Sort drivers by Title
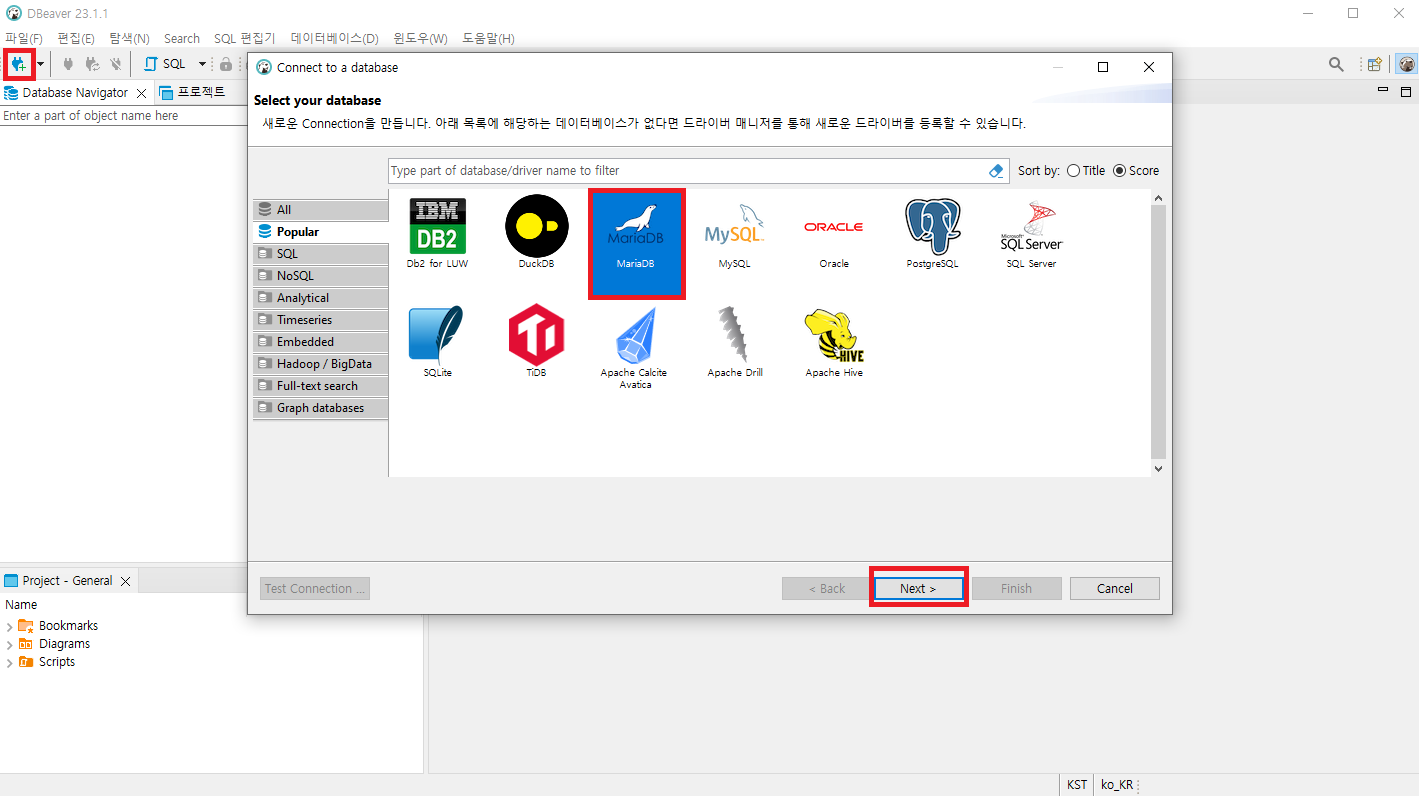 coord(1085,171)
